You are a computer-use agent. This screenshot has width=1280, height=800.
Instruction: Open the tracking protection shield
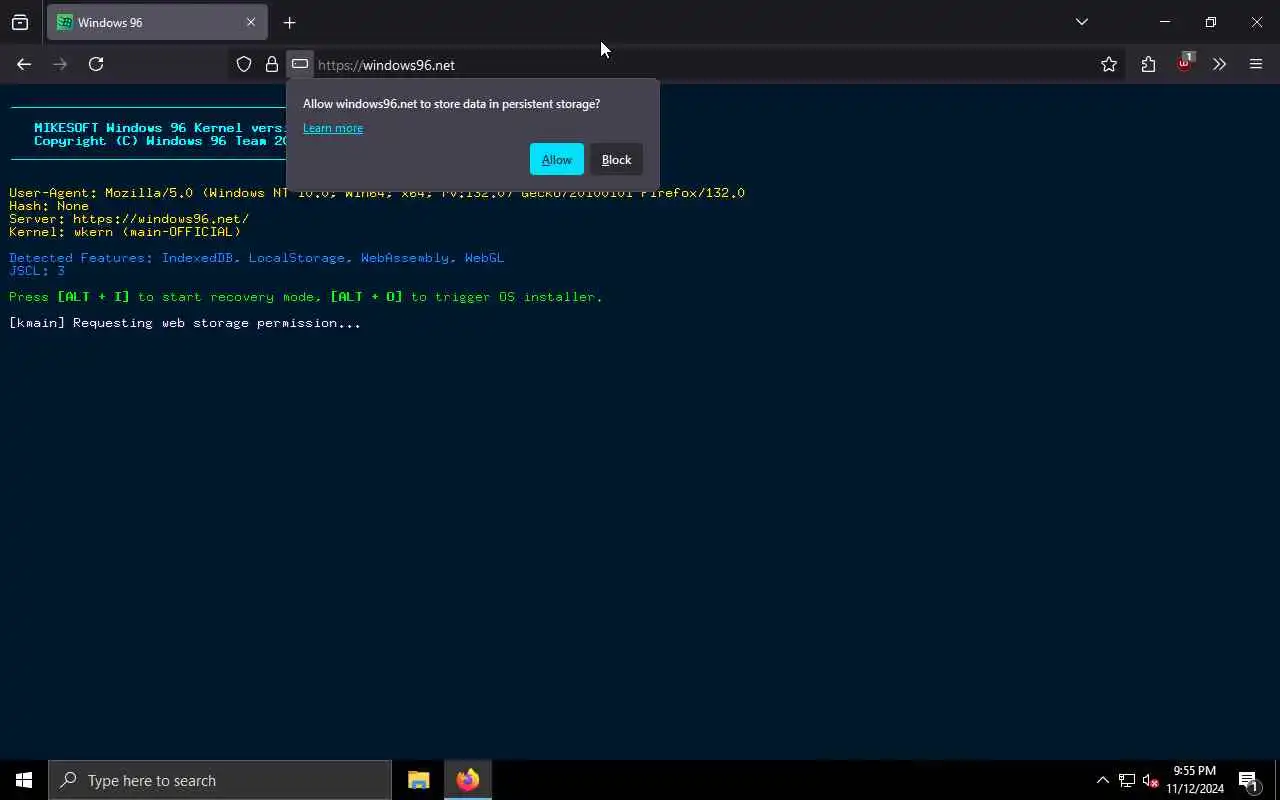tap(243, 64)
